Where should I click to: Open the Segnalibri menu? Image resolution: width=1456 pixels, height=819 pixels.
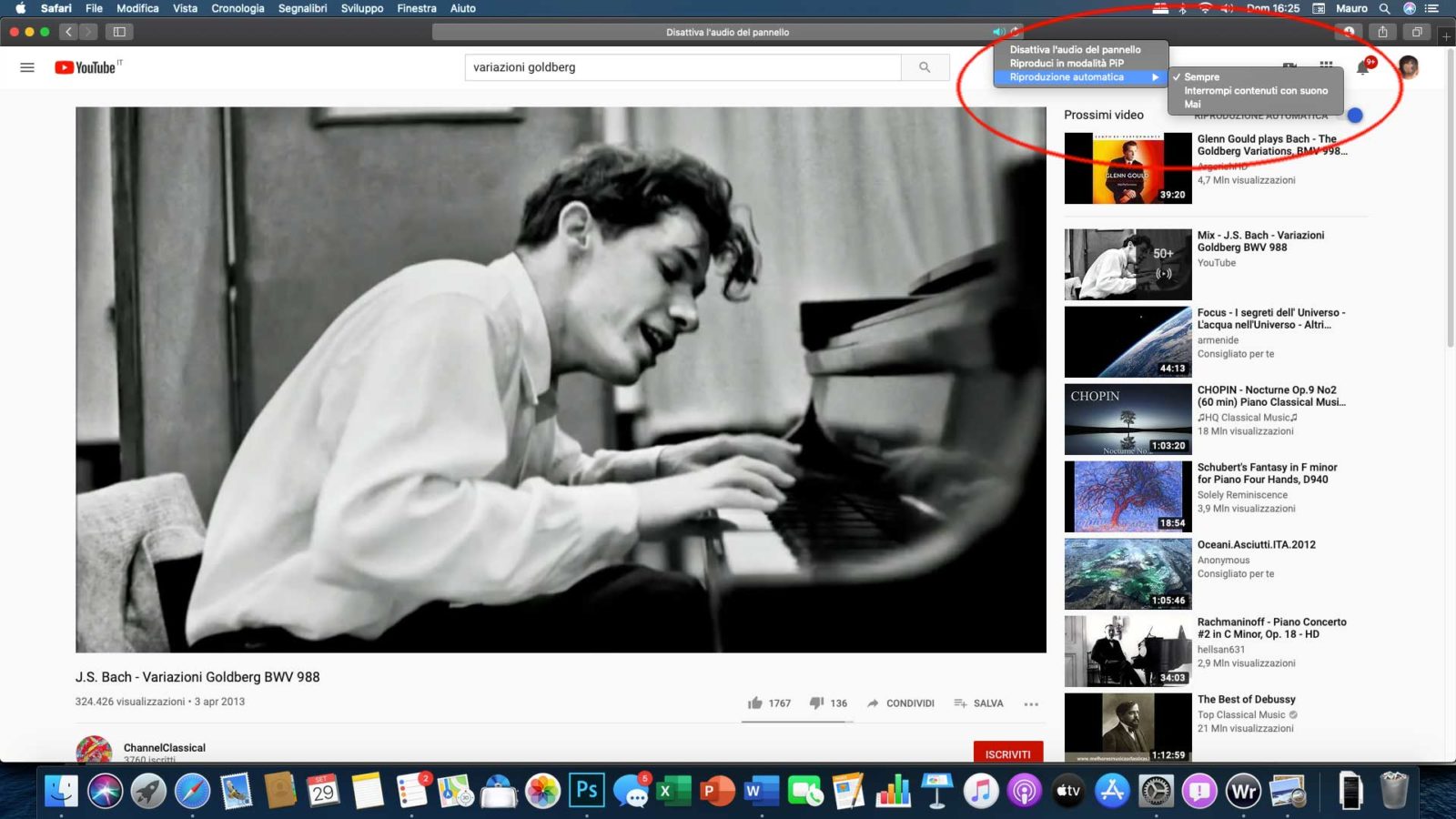[x=302, y=8]
